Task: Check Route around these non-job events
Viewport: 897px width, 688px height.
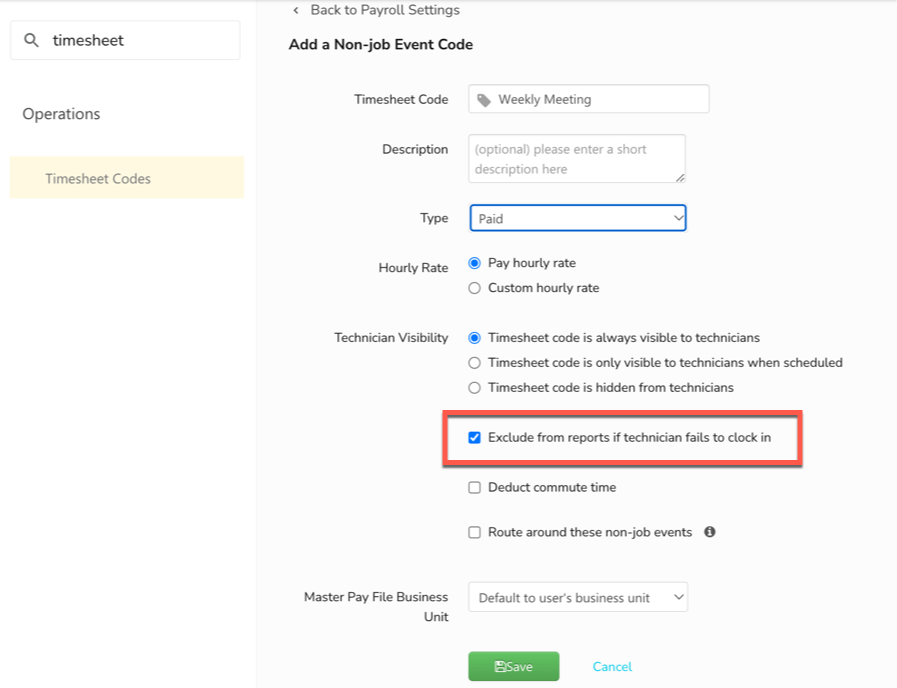Action: pos(475,532)
